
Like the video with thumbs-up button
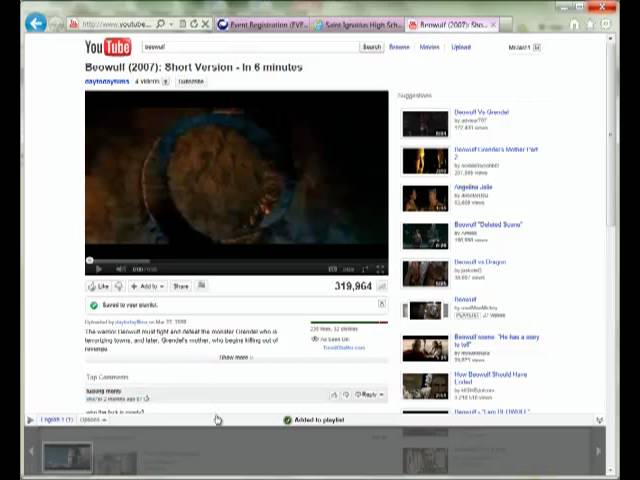click(x=98, y=286)
